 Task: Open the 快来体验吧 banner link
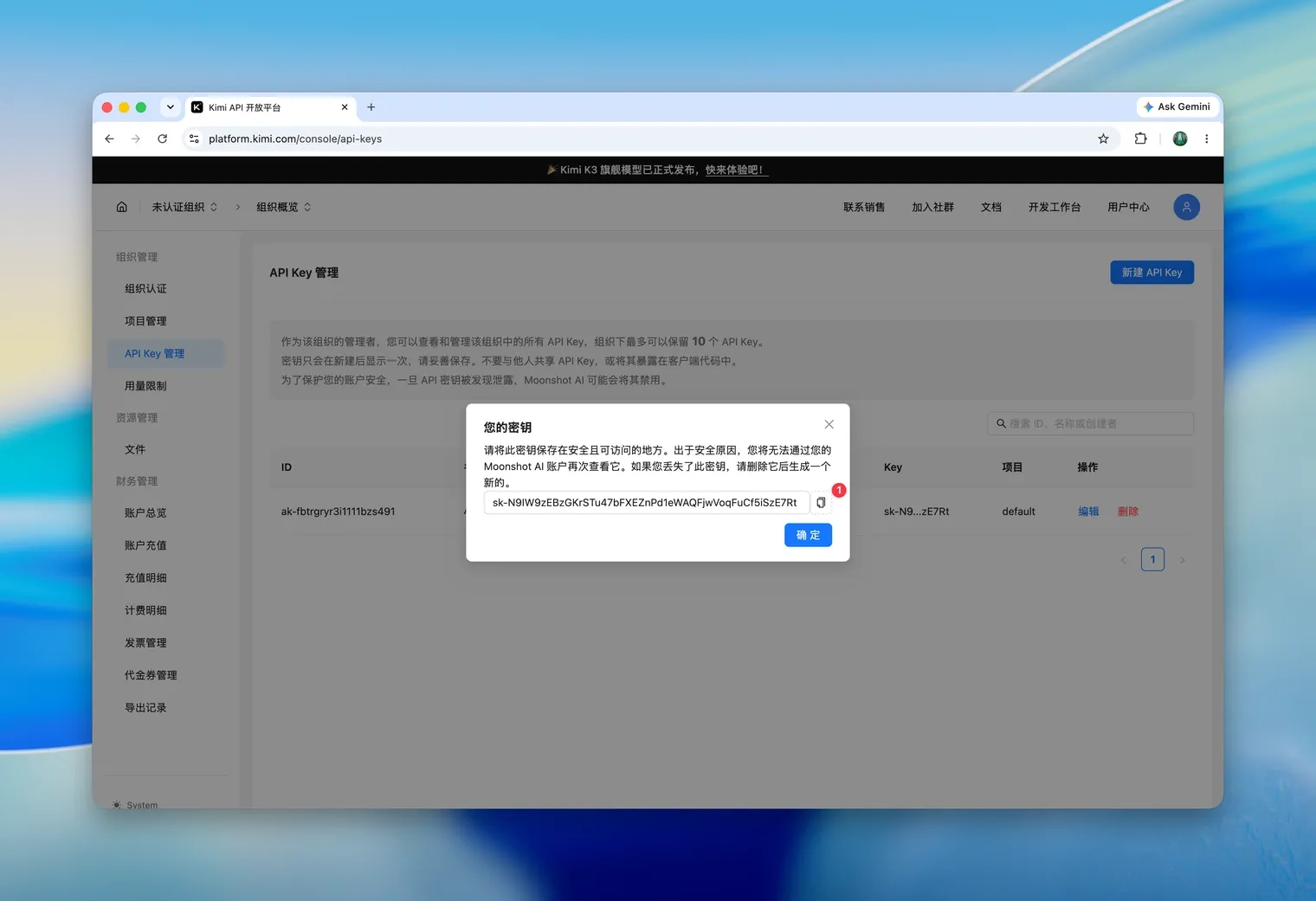(736, 170)
